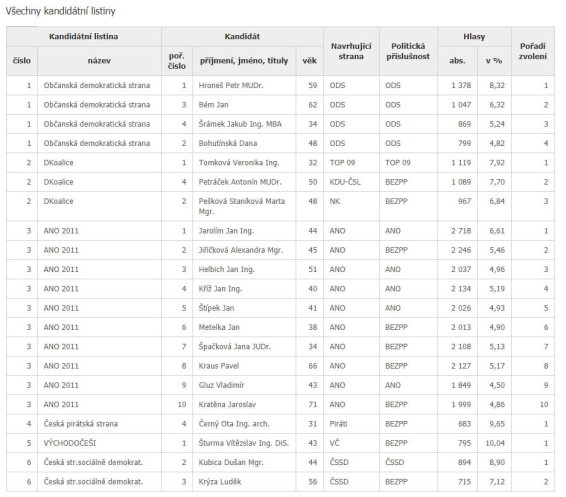Click 'VÝCHODOČEŠI' list name
This screenshot has height=497, width=566.
(x=70, y=443)
